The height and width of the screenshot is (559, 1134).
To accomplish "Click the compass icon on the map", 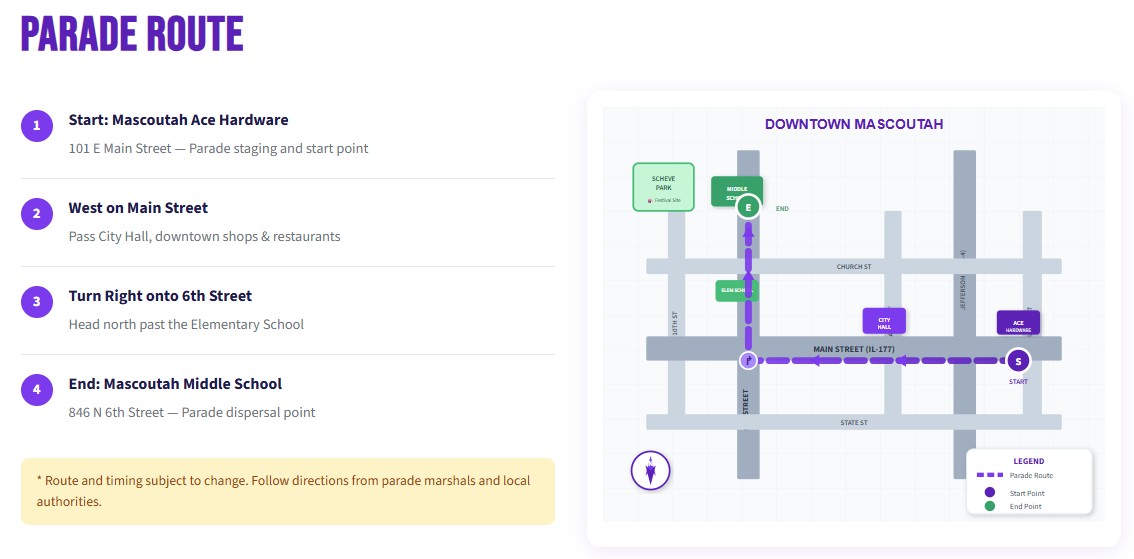I will [x=651, y=470].
